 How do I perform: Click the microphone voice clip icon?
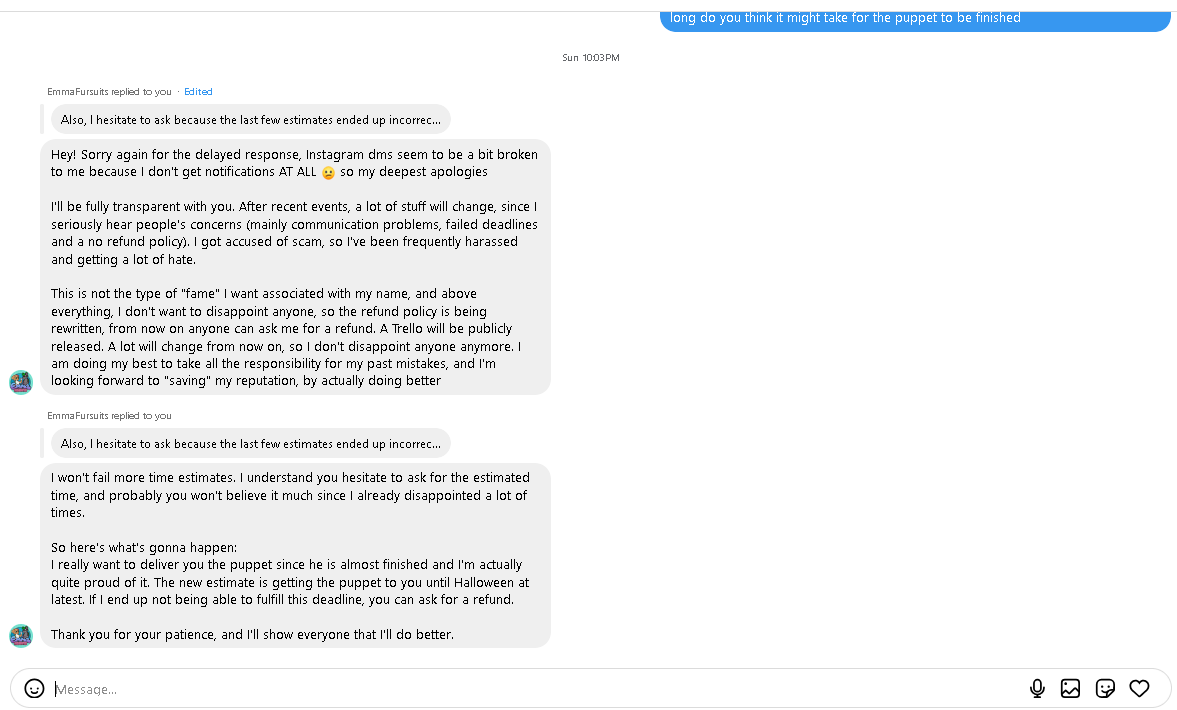(1037, 688)
